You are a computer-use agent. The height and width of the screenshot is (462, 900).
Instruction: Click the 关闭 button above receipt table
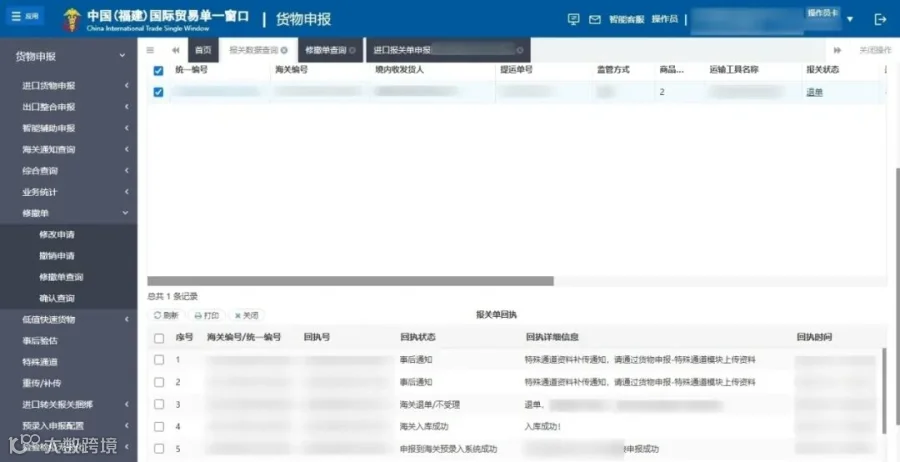247,315
